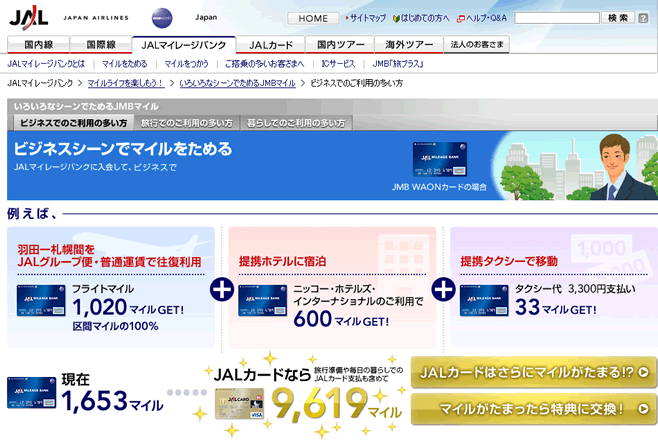Click the gold JAL VISA card image

239,404
